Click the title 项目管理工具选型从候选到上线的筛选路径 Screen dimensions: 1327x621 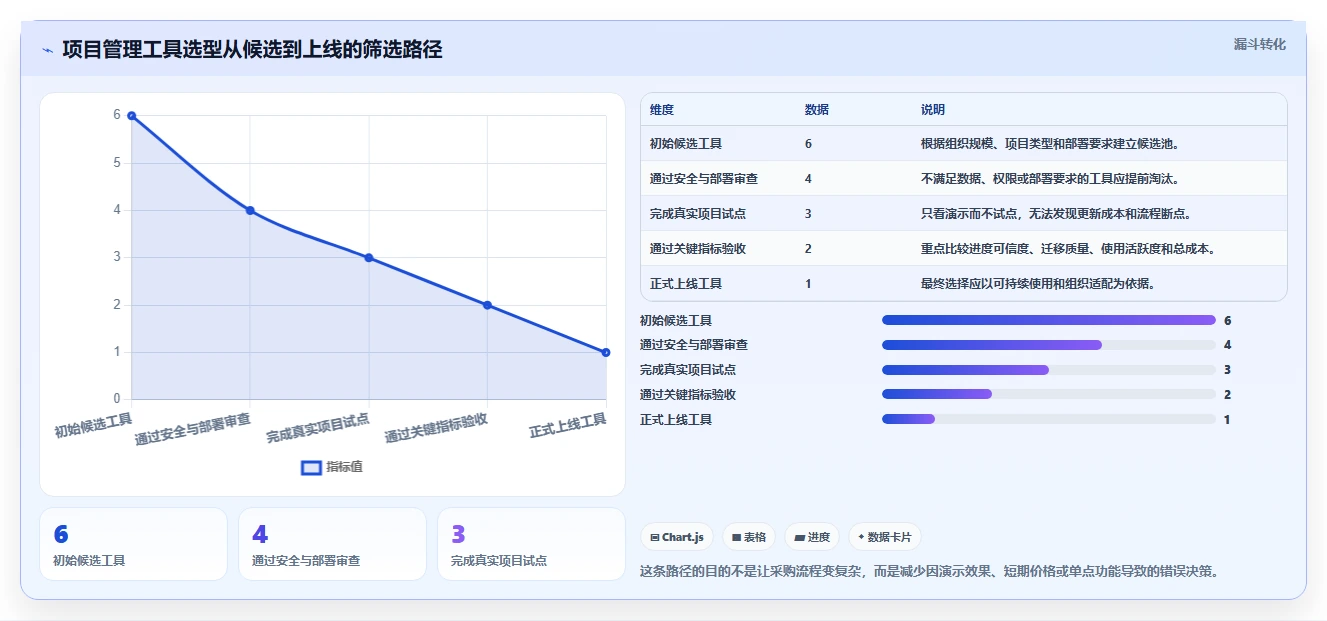click(x=252, y=50)
